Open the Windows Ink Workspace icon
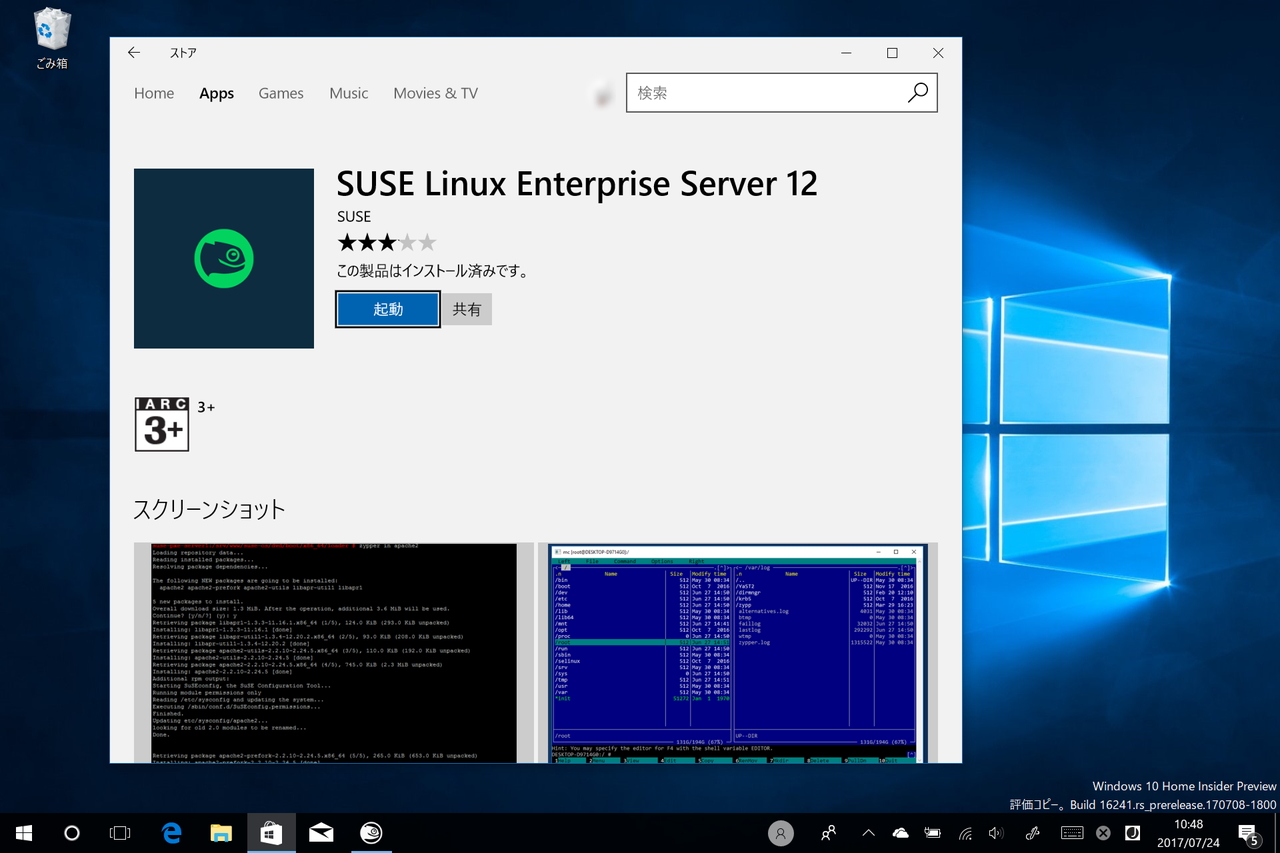The image size is (1280, 853). tap(1031, 832)
